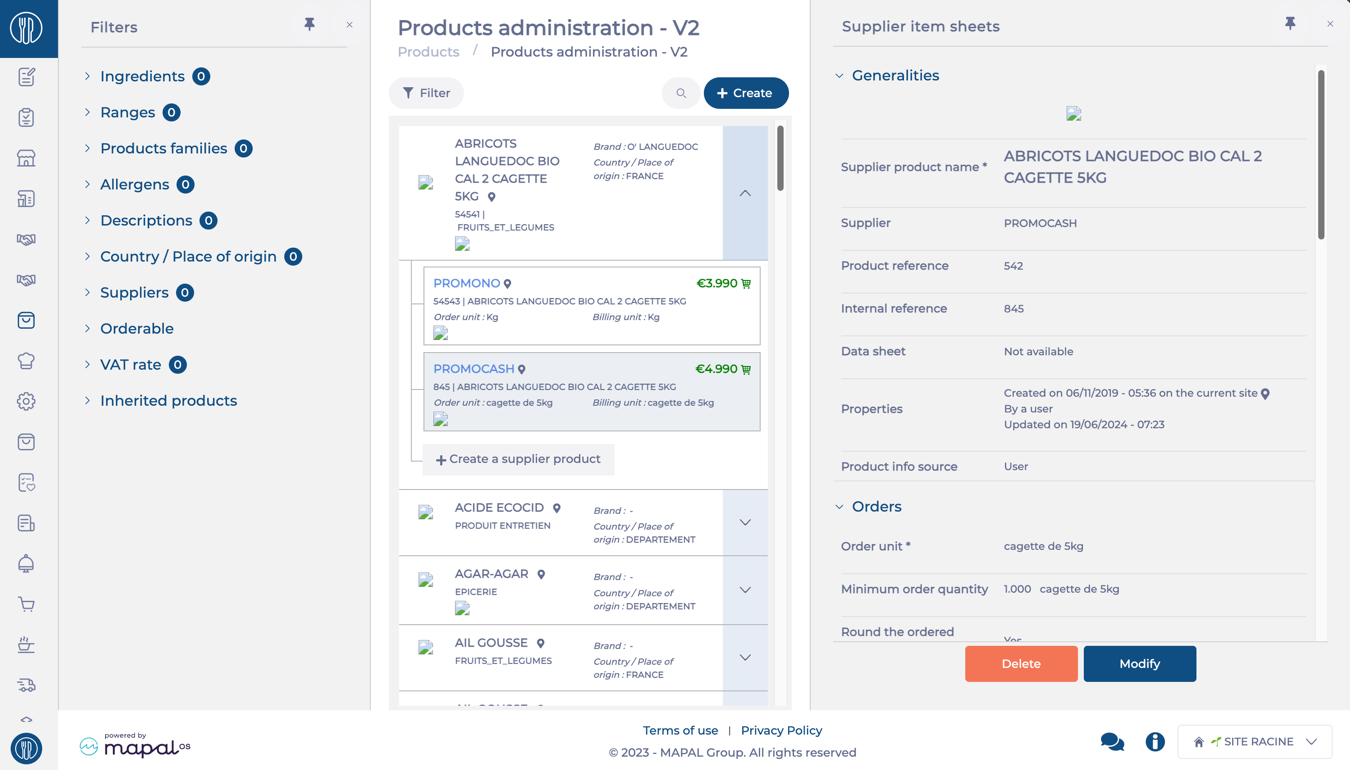1350x770 pixels.
Task: Click the supplier item sheet scrollbar
Action: (1321, 155)
